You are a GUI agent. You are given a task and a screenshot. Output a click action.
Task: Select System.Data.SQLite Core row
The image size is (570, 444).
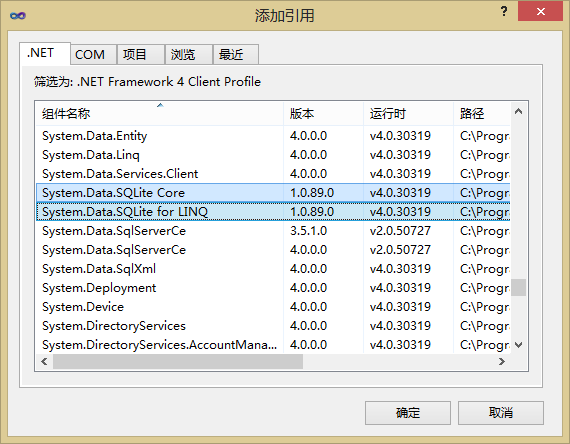click(x=273, y=193)
